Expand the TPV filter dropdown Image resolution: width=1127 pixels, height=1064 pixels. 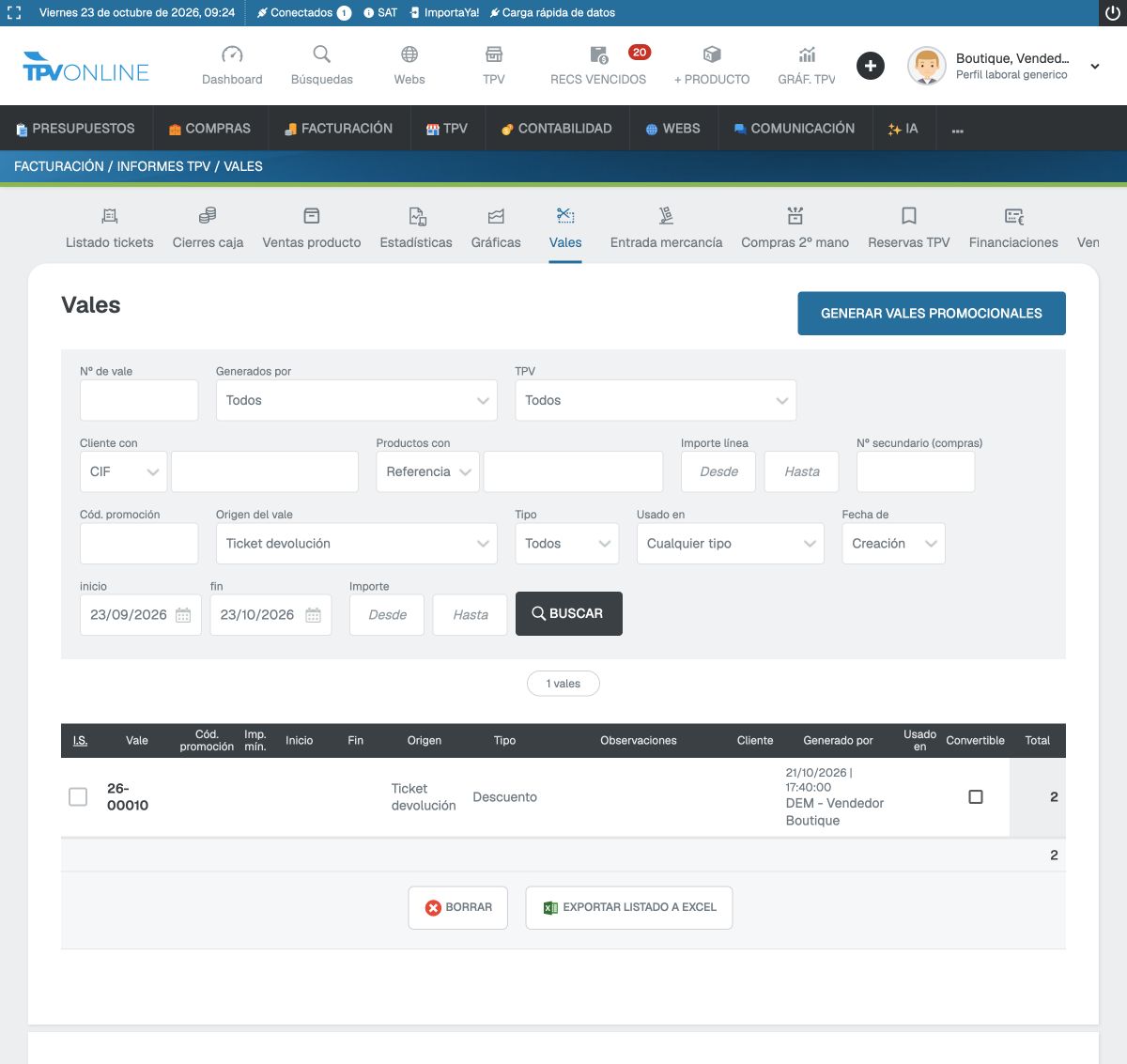click(656, 400)
